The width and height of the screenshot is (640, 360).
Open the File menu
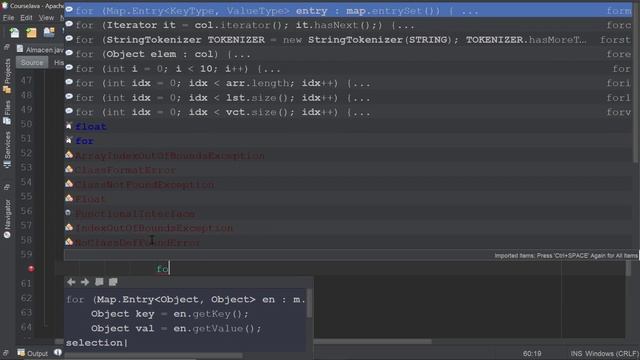tap(8, 18)
